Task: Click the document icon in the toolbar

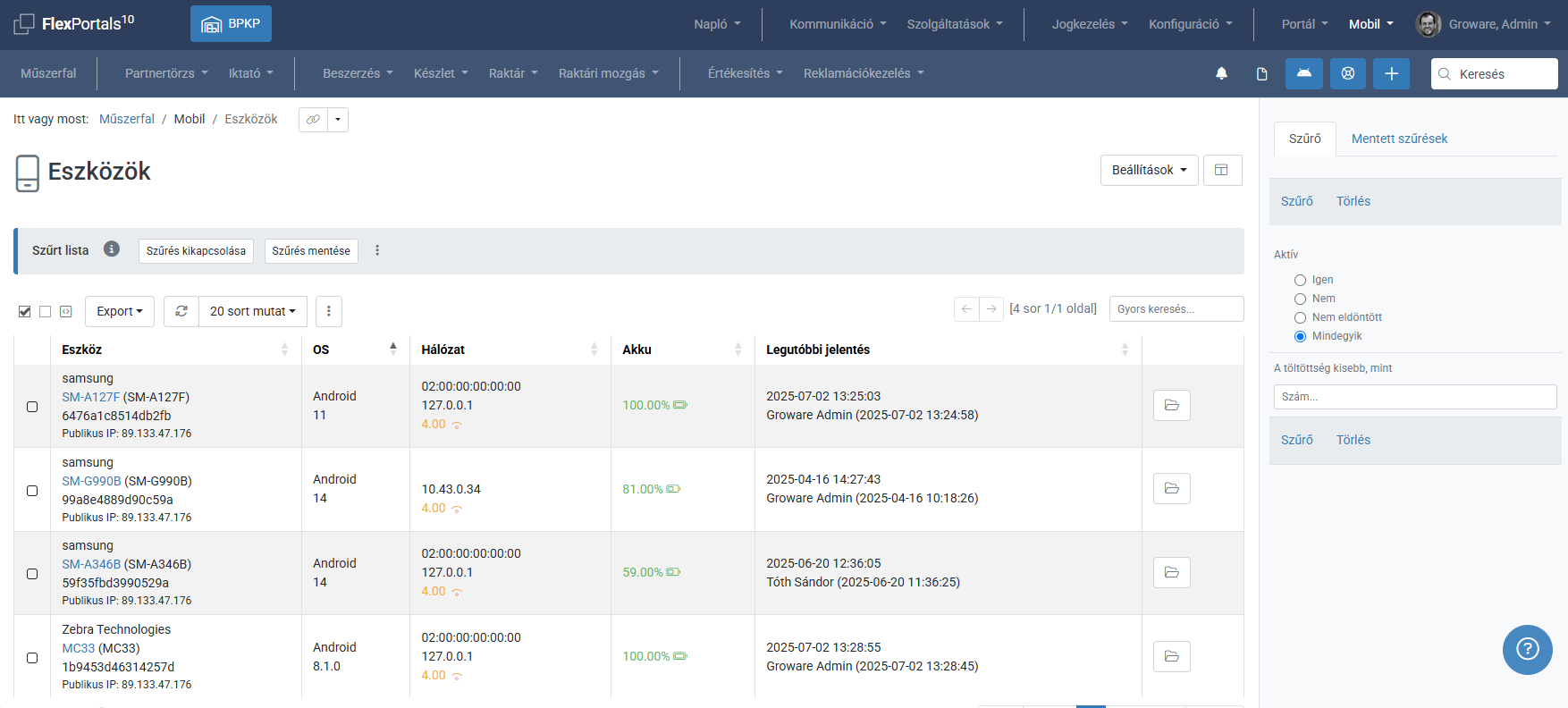Action: [1262, 73]
